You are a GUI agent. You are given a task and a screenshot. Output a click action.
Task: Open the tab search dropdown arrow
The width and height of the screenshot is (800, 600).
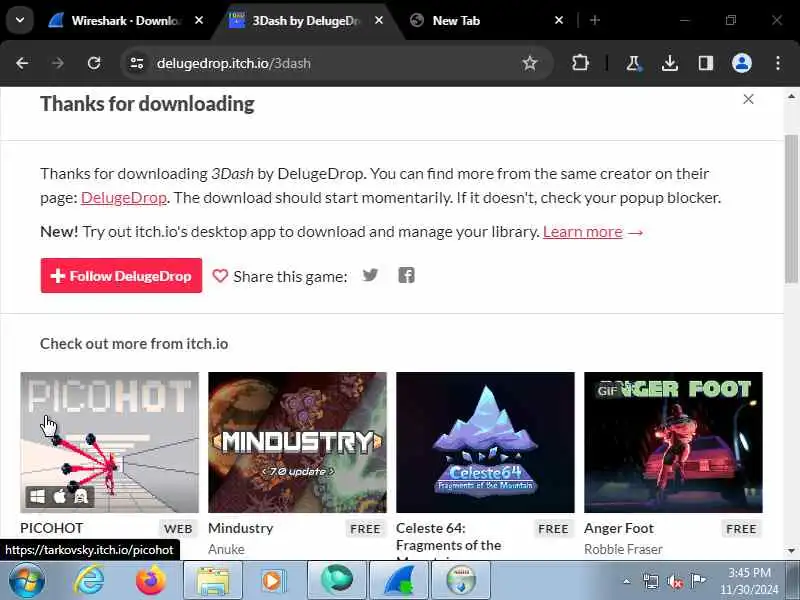pos(20,20)
